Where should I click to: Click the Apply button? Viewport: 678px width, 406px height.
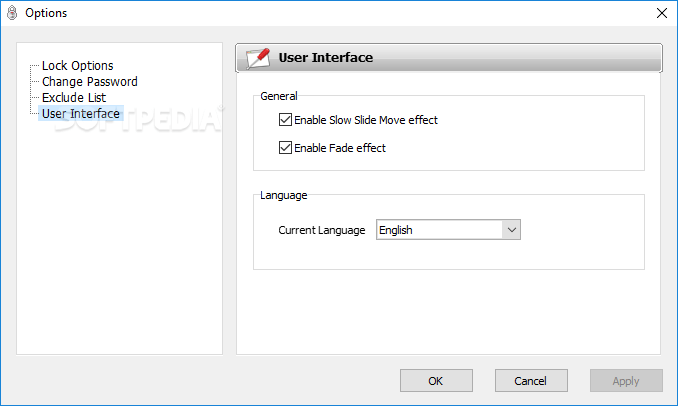(626, 381)
